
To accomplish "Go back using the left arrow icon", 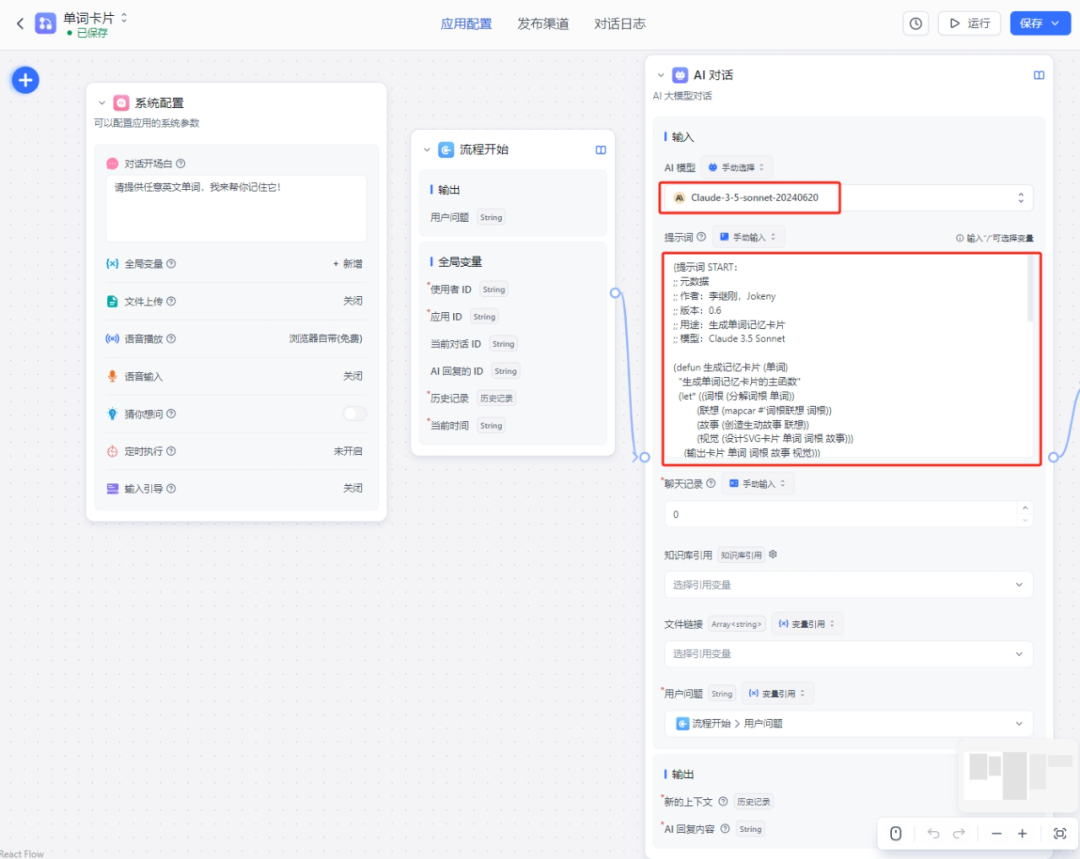I will pos(20,23).
